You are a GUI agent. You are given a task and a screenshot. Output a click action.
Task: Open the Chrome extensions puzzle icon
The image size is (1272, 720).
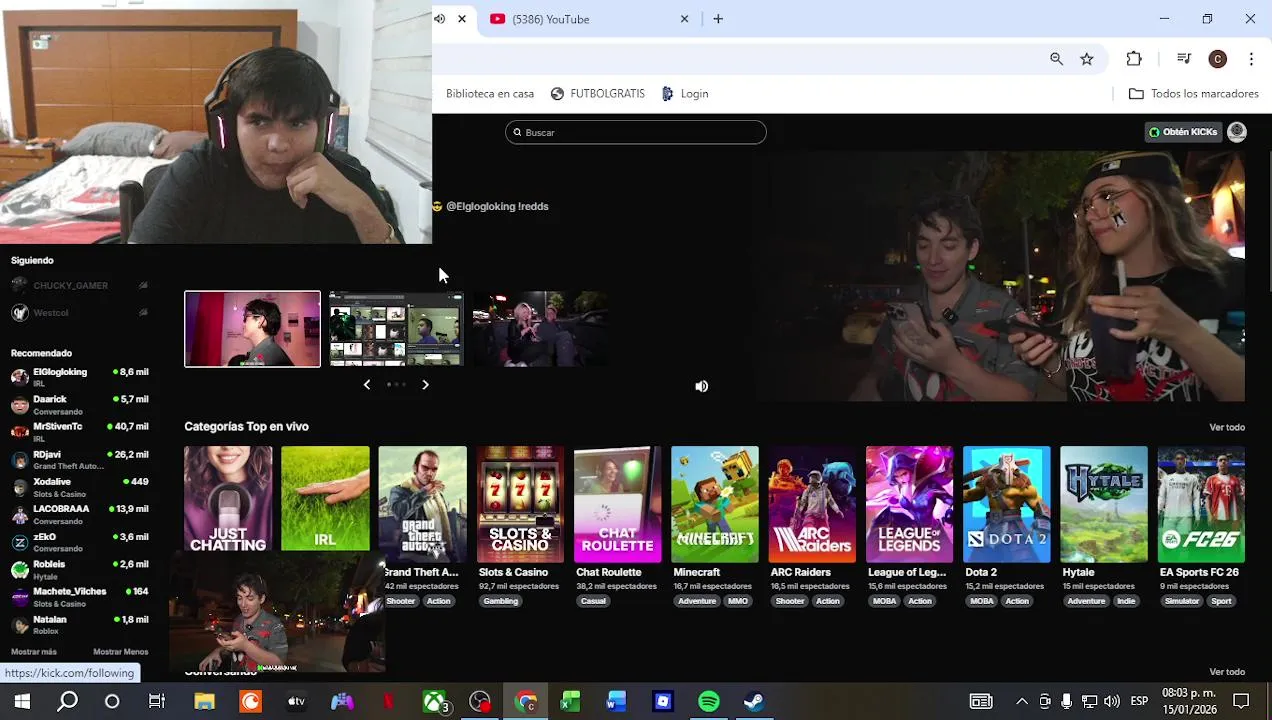pyautogui.click(x=1134, y=59)
